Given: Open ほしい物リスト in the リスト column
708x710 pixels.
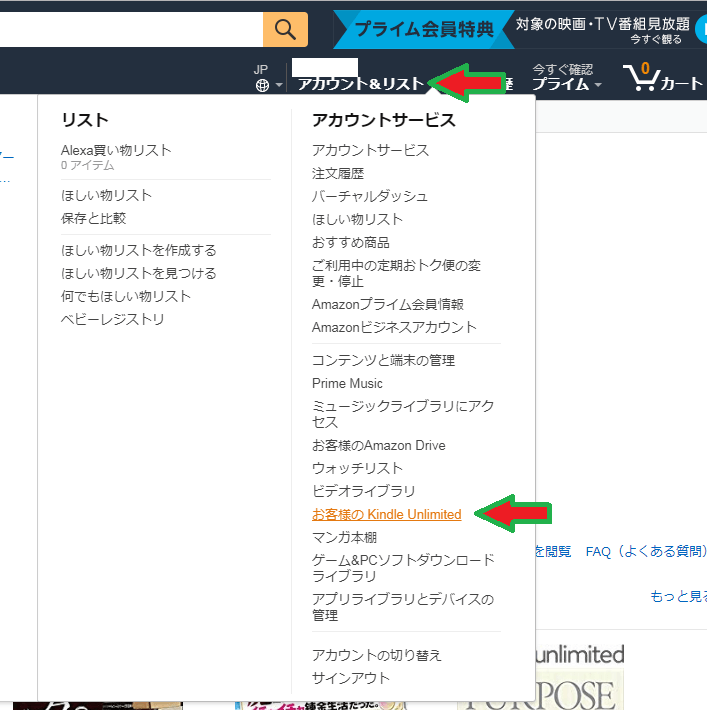Looking at the screenshot, I should [x=106, y=195].
